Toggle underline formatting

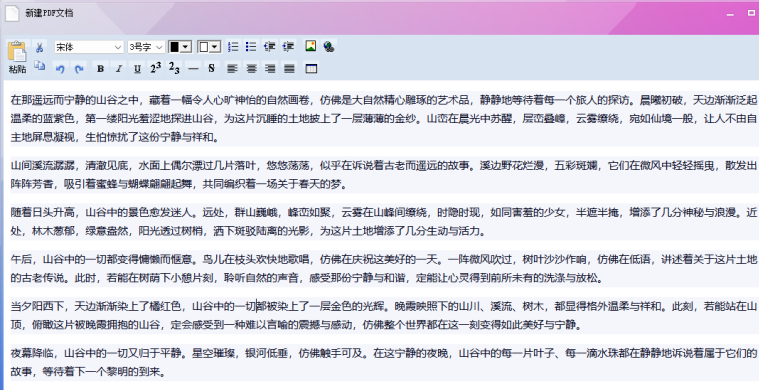click(x=137, y=69)
